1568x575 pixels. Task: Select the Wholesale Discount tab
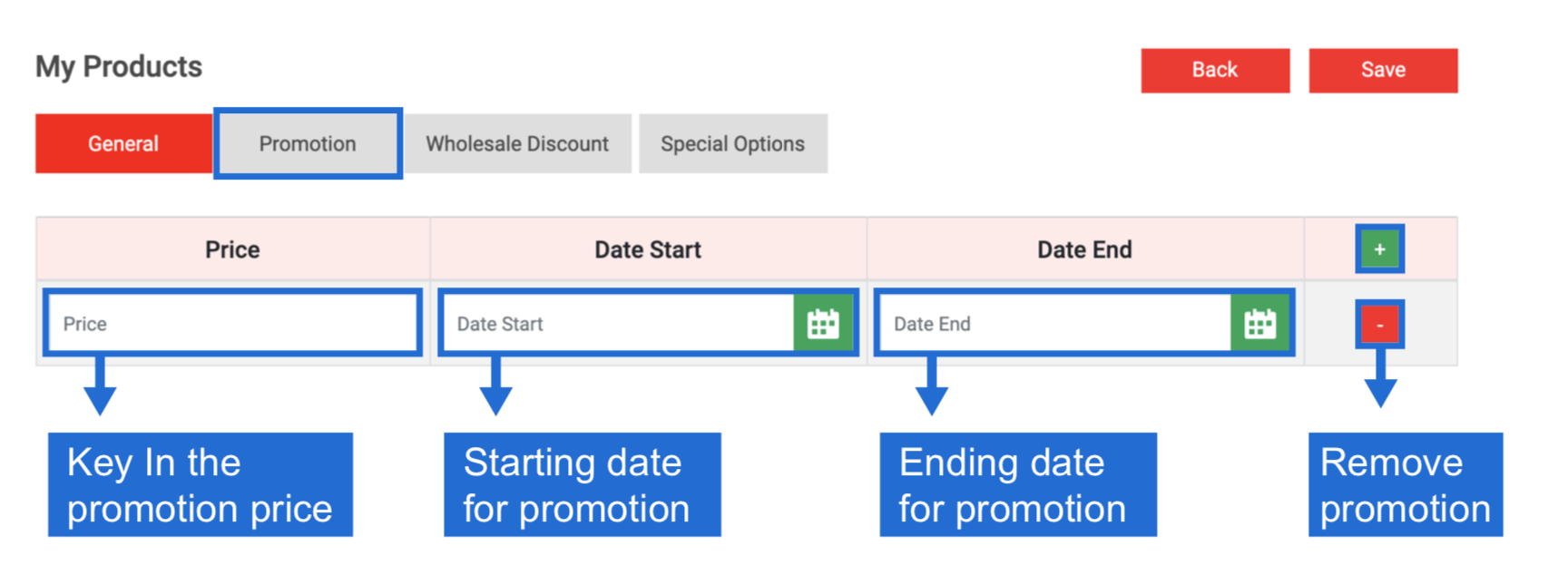517,143
